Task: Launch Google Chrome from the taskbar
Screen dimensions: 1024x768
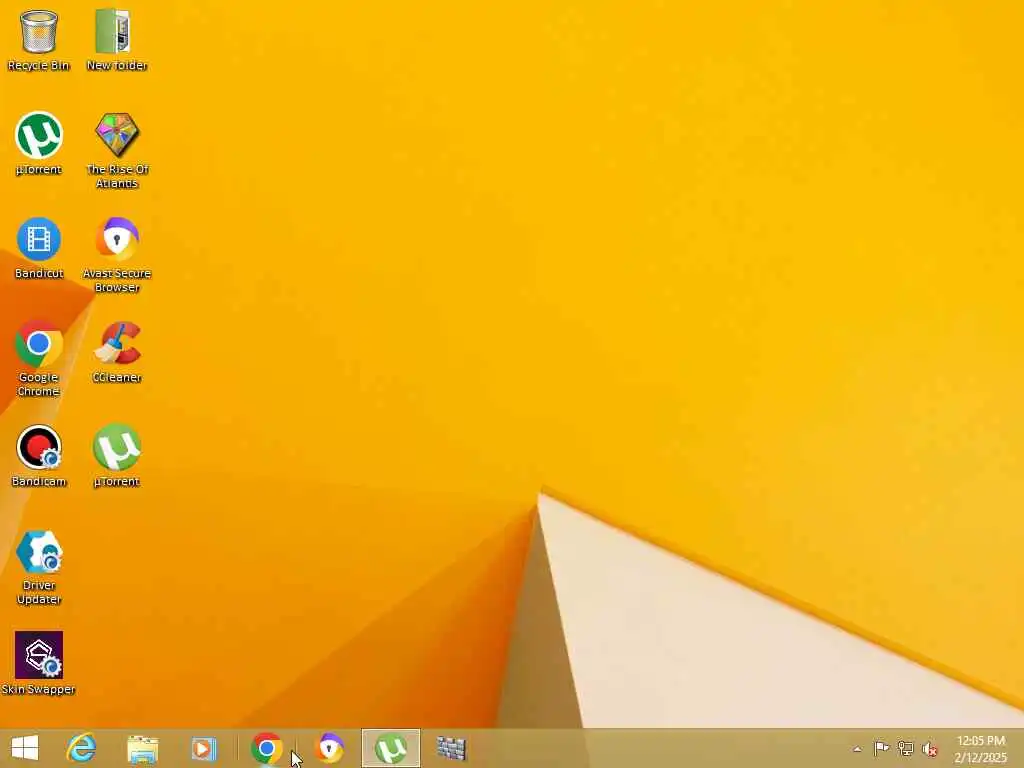Action: pyautogui.click(x=266, y=748)
